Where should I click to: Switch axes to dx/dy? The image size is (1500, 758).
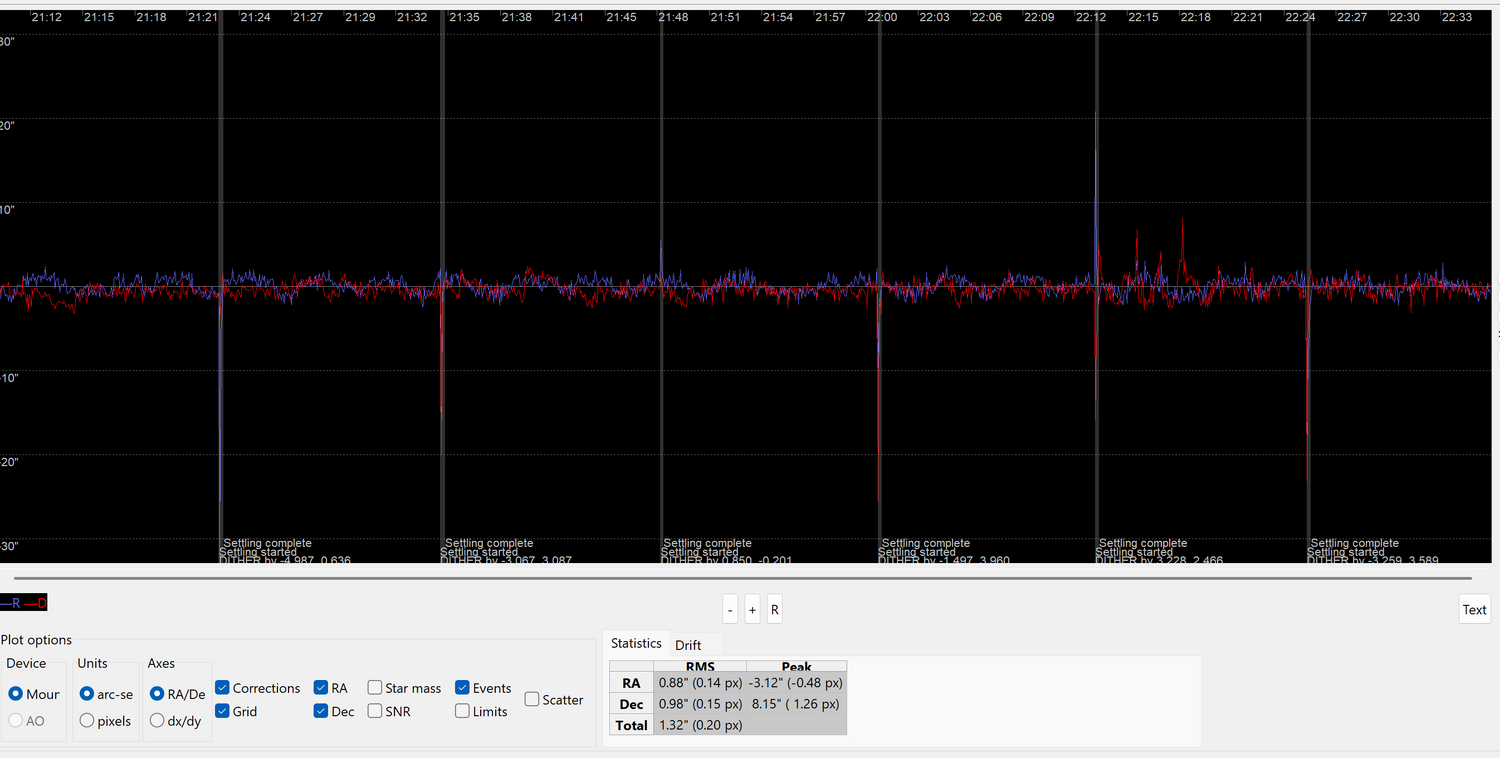157,721
